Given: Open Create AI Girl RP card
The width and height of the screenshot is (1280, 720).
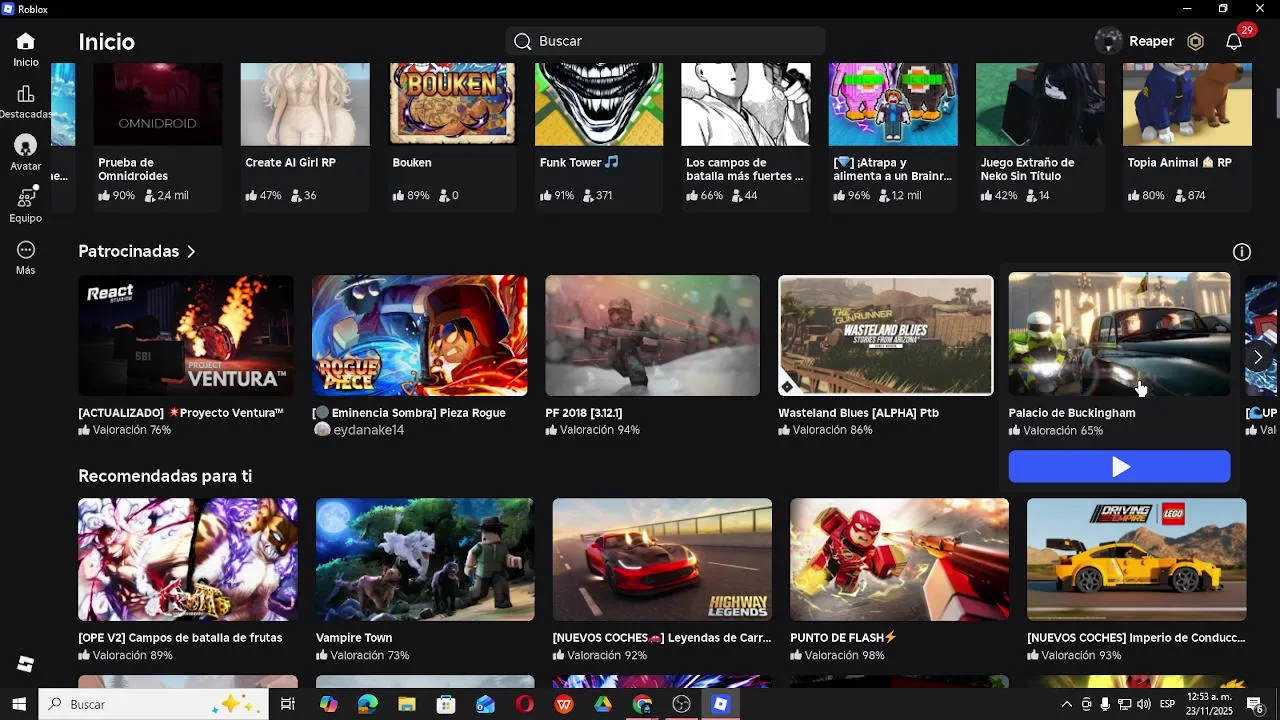Looking at the screenshot, I should 305,137.
